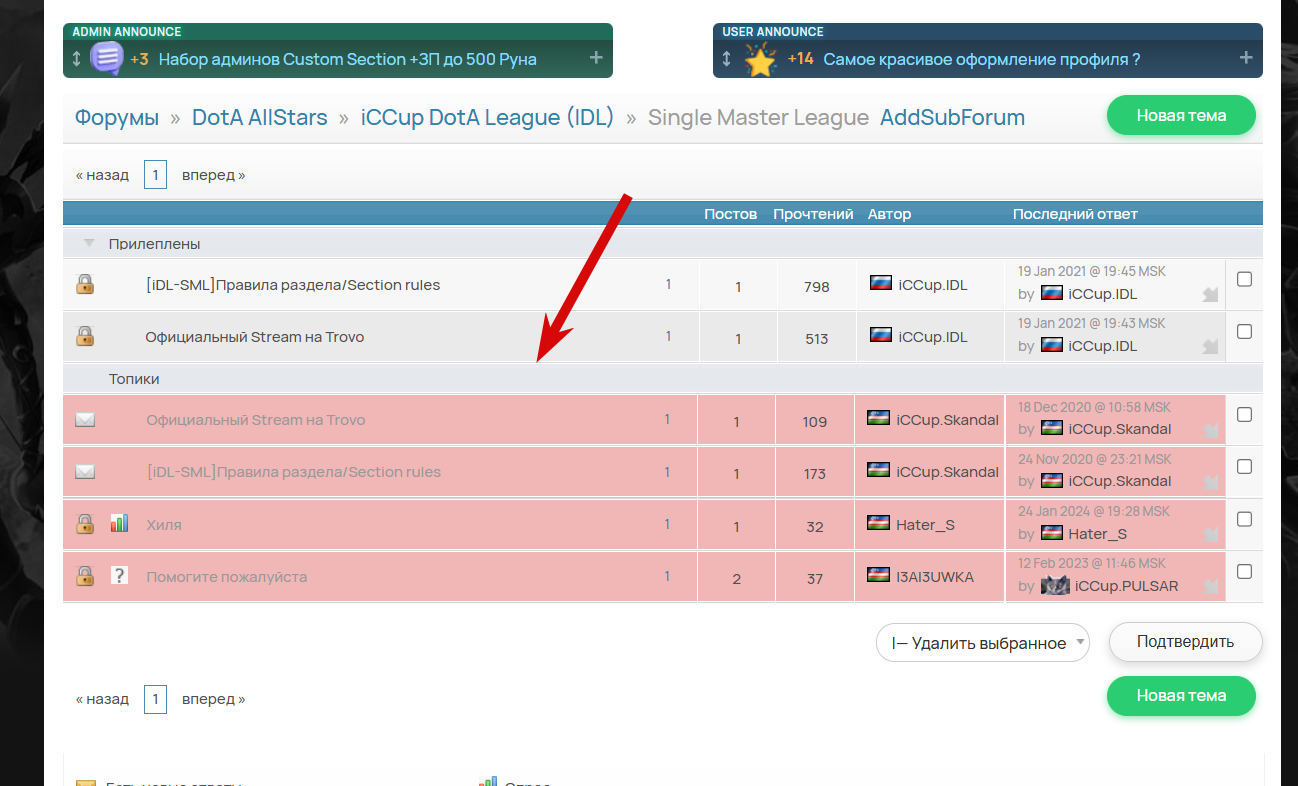Click envelope icon on Skandal's Trovo stream topic
This screenshot has width=1298, height=786.
85,420
